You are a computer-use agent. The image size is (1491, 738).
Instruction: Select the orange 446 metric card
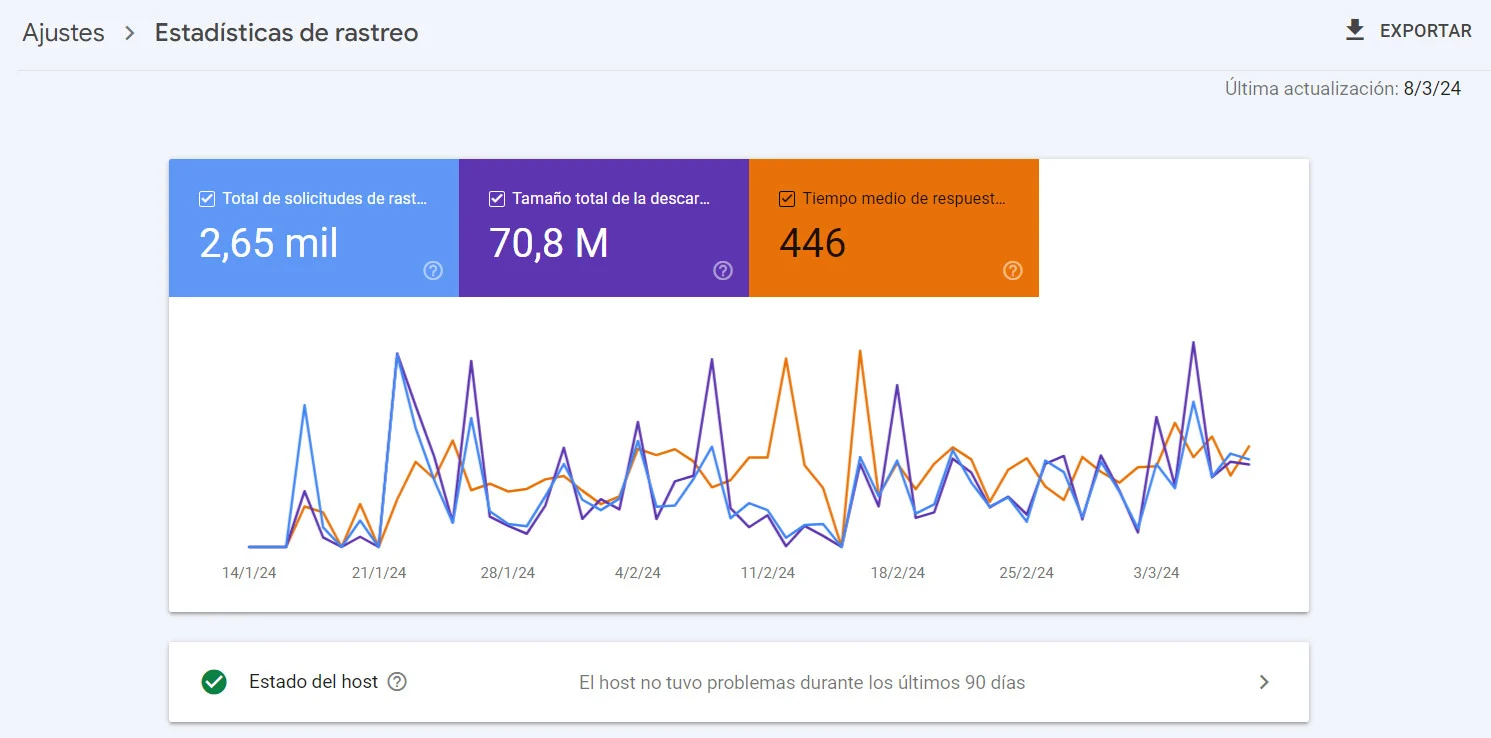click(894, 228)
